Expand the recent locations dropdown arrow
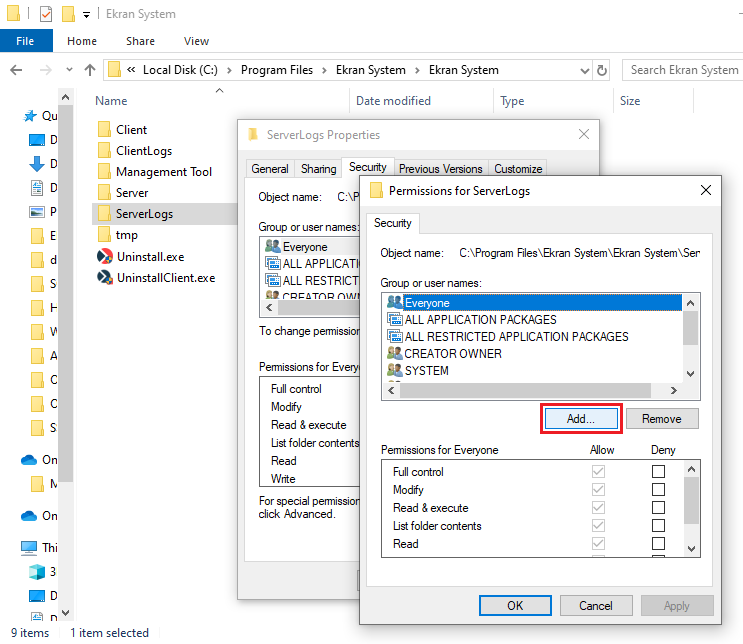Viewport: 743px width, 644px height. [69, 70]
